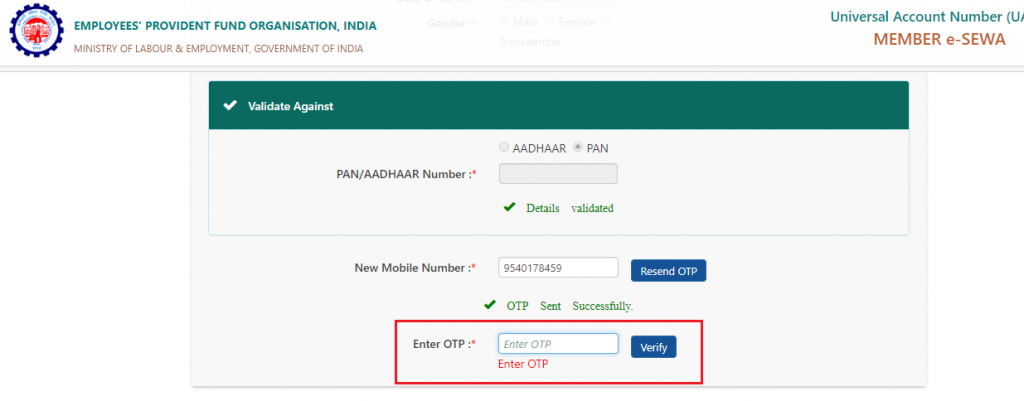Click the Resend OTP button
Viewport: 1024px width, 401px height.
[x=668, y=271]
